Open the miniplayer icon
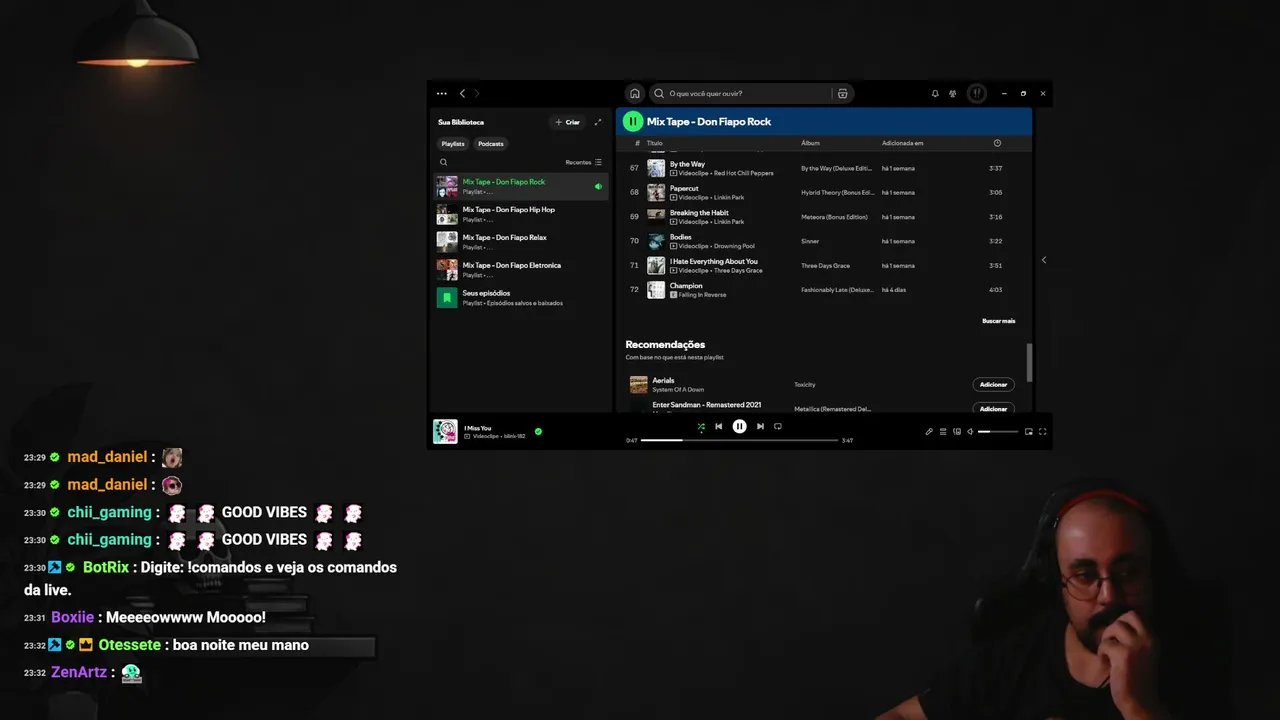This screenshot has width=1280, height=720. click(x=1028, y=432)
